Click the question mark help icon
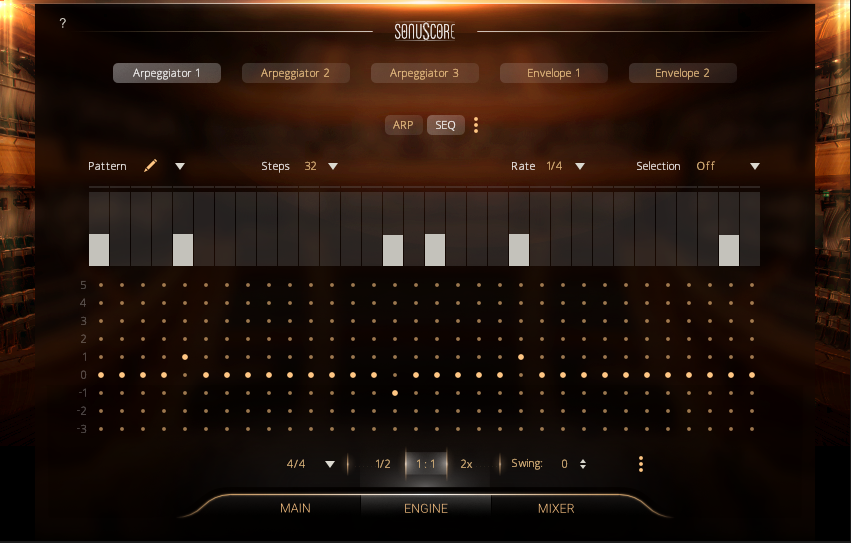This screenshot has height=543, width=851. [62, 23]
